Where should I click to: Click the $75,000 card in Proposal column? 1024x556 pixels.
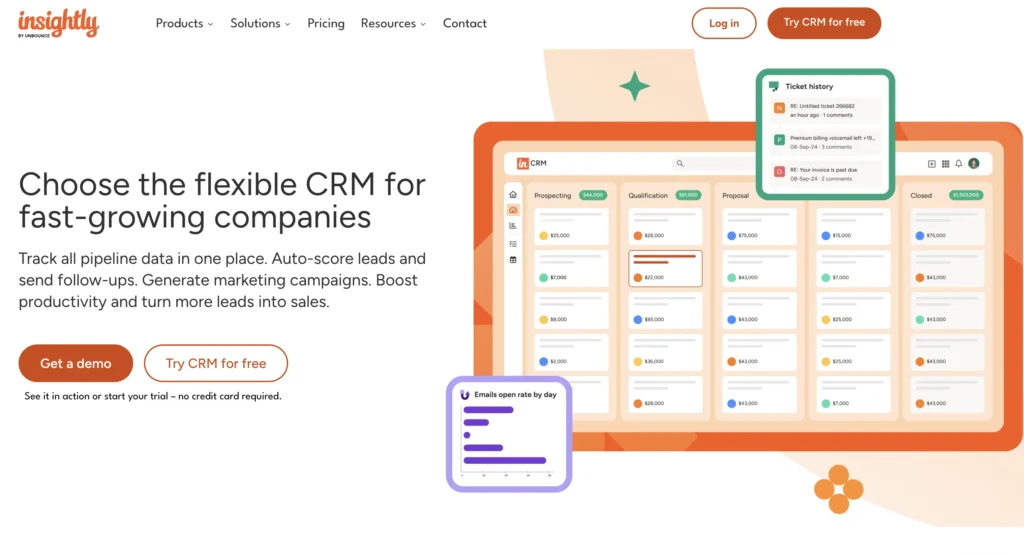click(x=760, y=227)
